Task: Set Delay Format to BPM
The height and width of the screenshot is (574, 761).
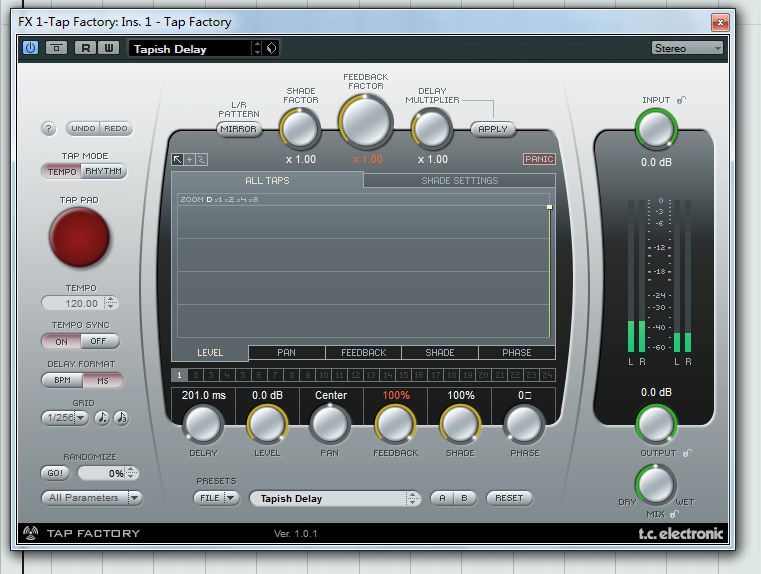Action: click(x=62, y=380)
